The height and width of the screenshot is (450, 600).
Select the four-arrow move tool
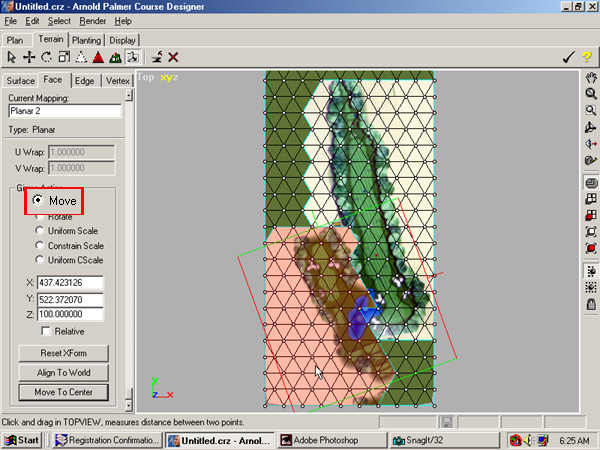click(29, 57)
